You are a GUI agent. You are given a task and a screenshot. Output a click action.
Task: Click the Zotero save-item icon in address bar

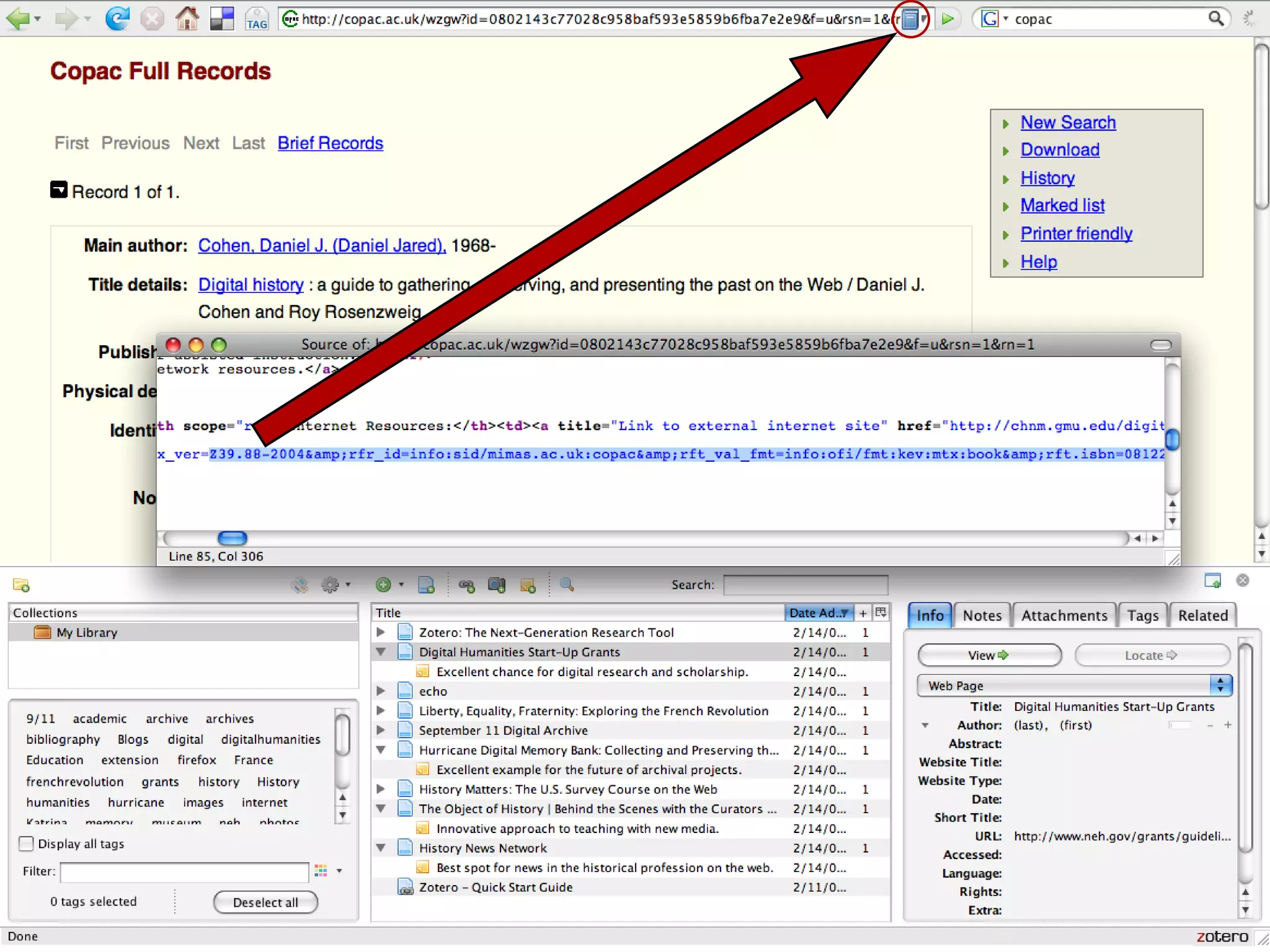click(909, 19)
